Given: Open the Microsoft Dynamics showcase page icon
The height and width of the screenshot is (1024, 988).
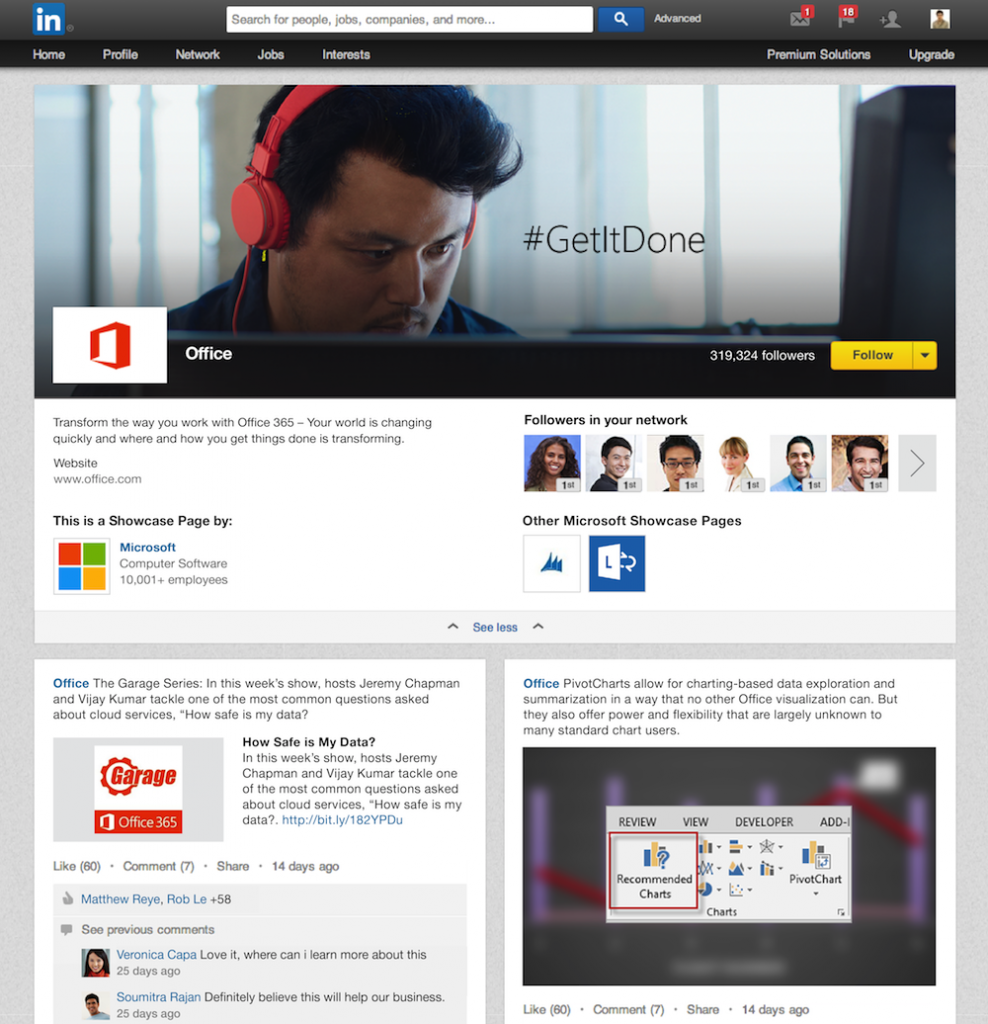Looking at the screenshot, I should pos(551,563).
